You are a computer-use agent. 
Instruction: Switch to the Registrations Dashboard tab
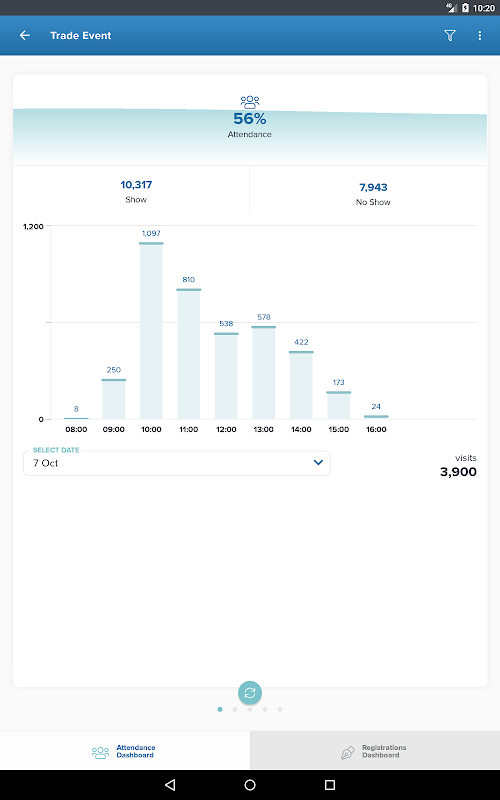point(375,751)
